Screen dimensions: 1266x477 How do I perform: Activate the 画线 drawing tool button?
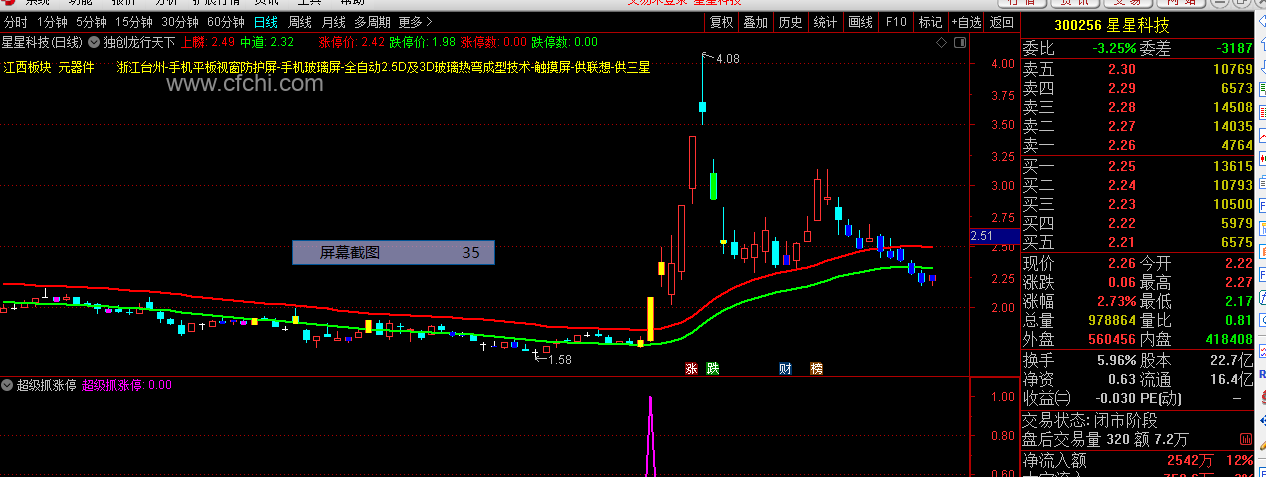[x=860, y=22]
